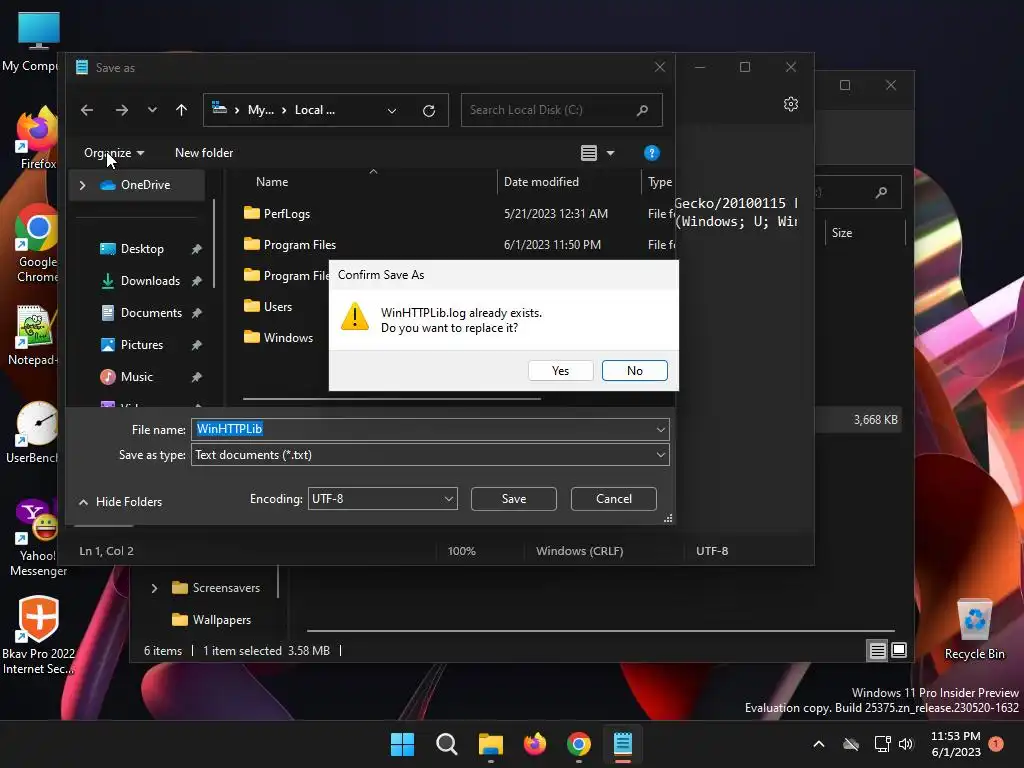
Task: Expand Screensavers folder in File Explorer
Action: (154, 588)
